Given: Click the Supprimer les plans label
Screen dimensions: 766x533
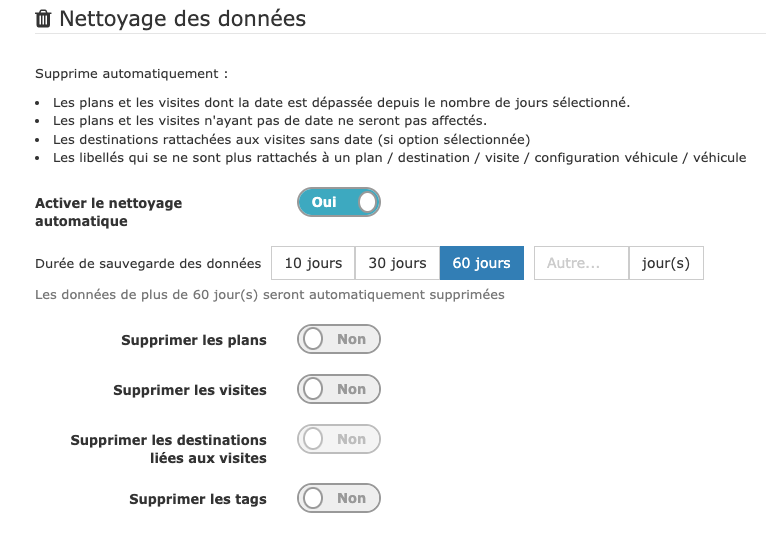Looking at the screenshot, I should pos(194,340).
